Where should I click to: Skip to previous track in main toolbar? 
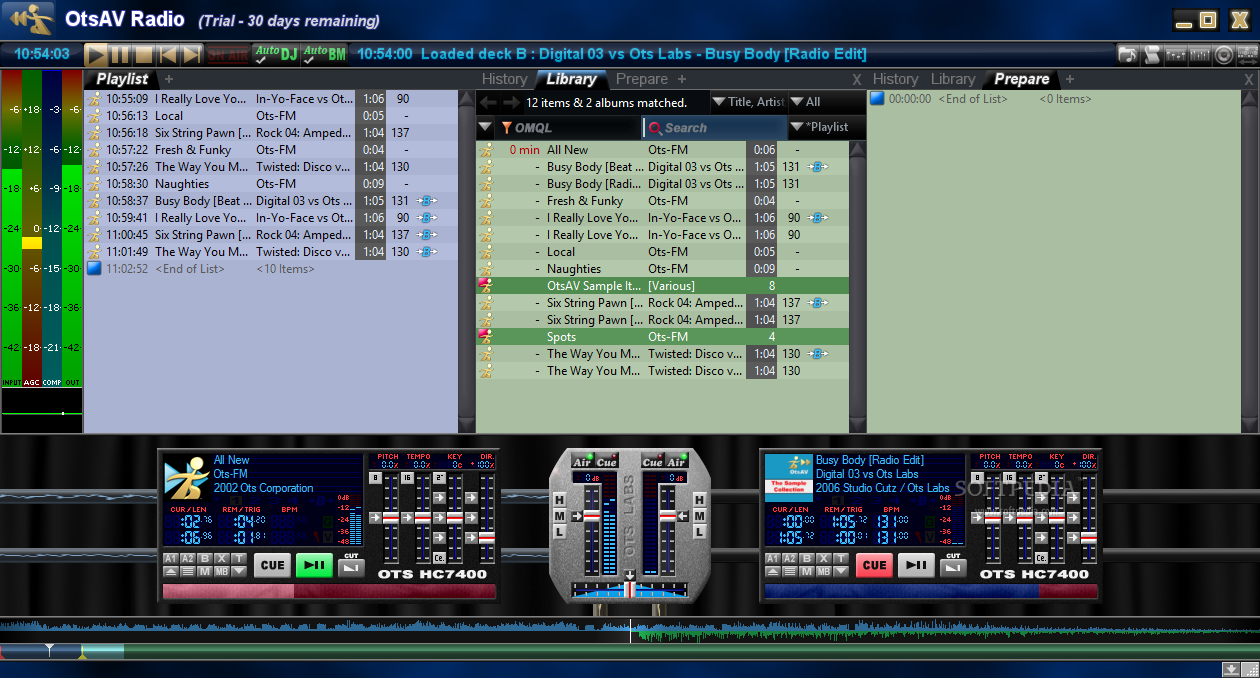168,55
